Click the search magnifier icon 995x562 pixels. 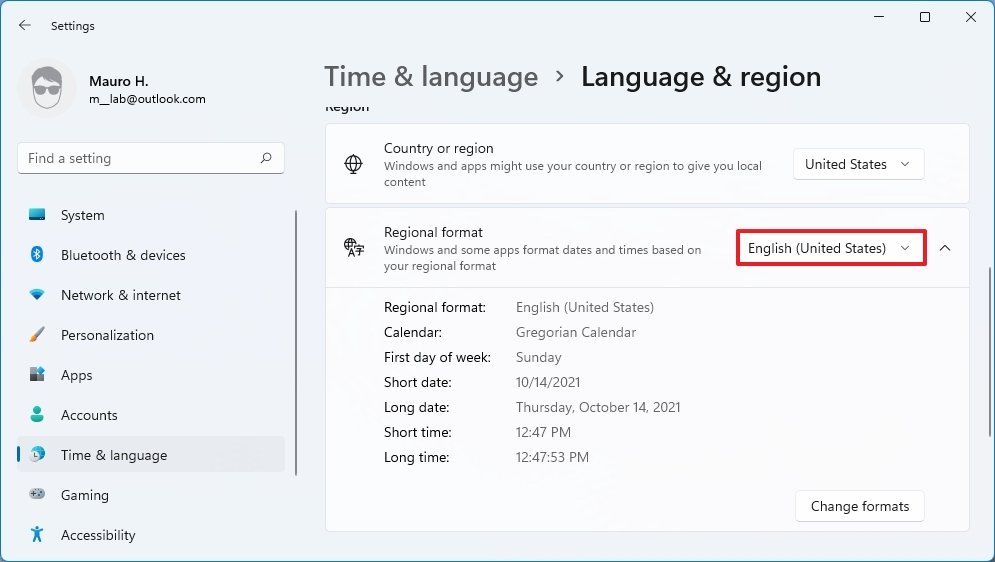(x=266, y=158)
